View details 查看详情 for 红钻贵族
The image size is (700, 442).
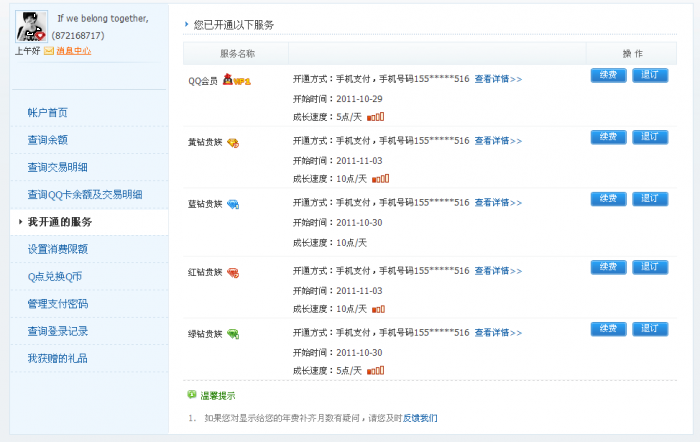click(498, 271)
